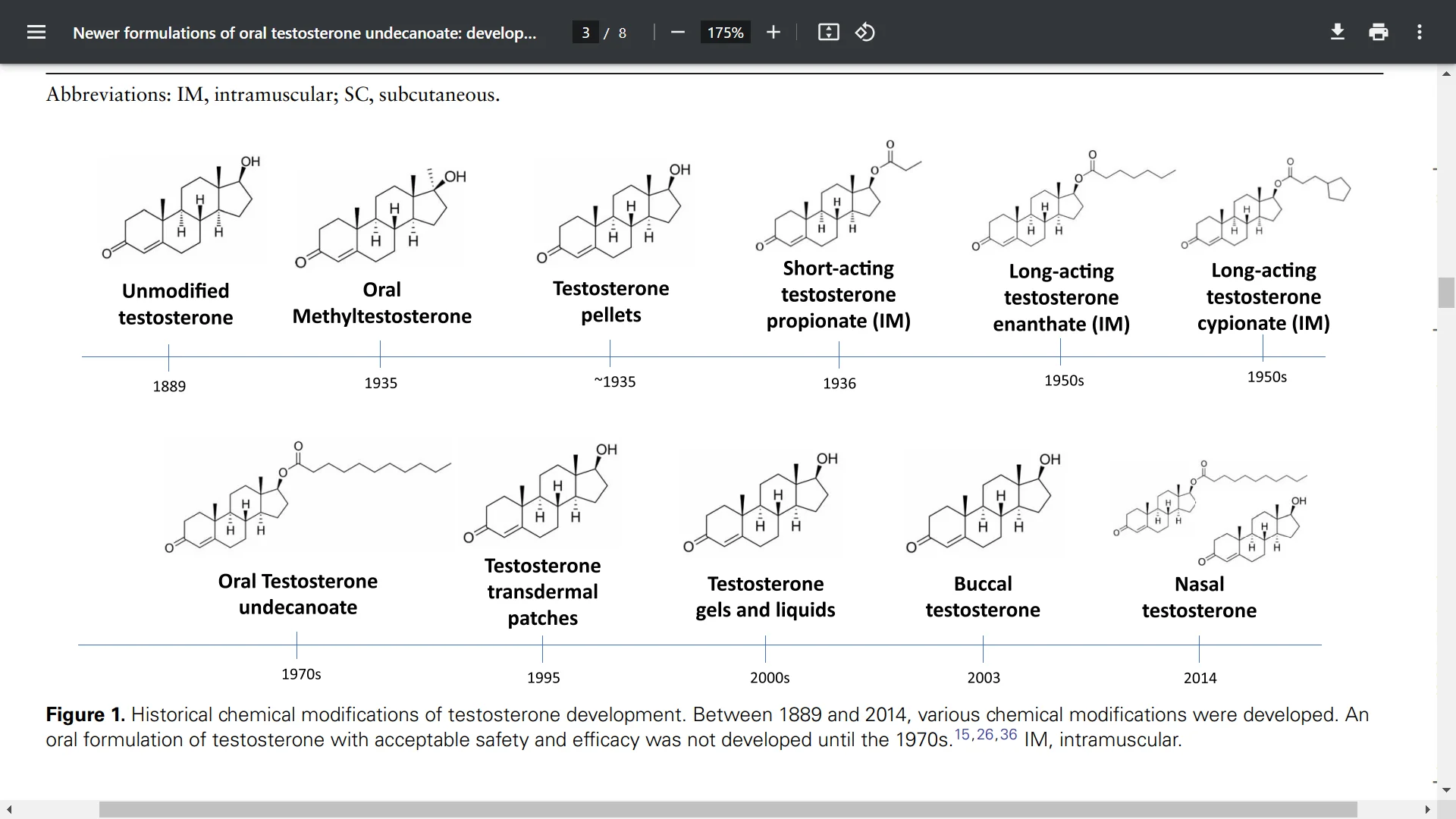The height and width of the screenshot is (819, 1456).
Task: Click the vertical scrollbar thumb
Action: pos(1446,293)
